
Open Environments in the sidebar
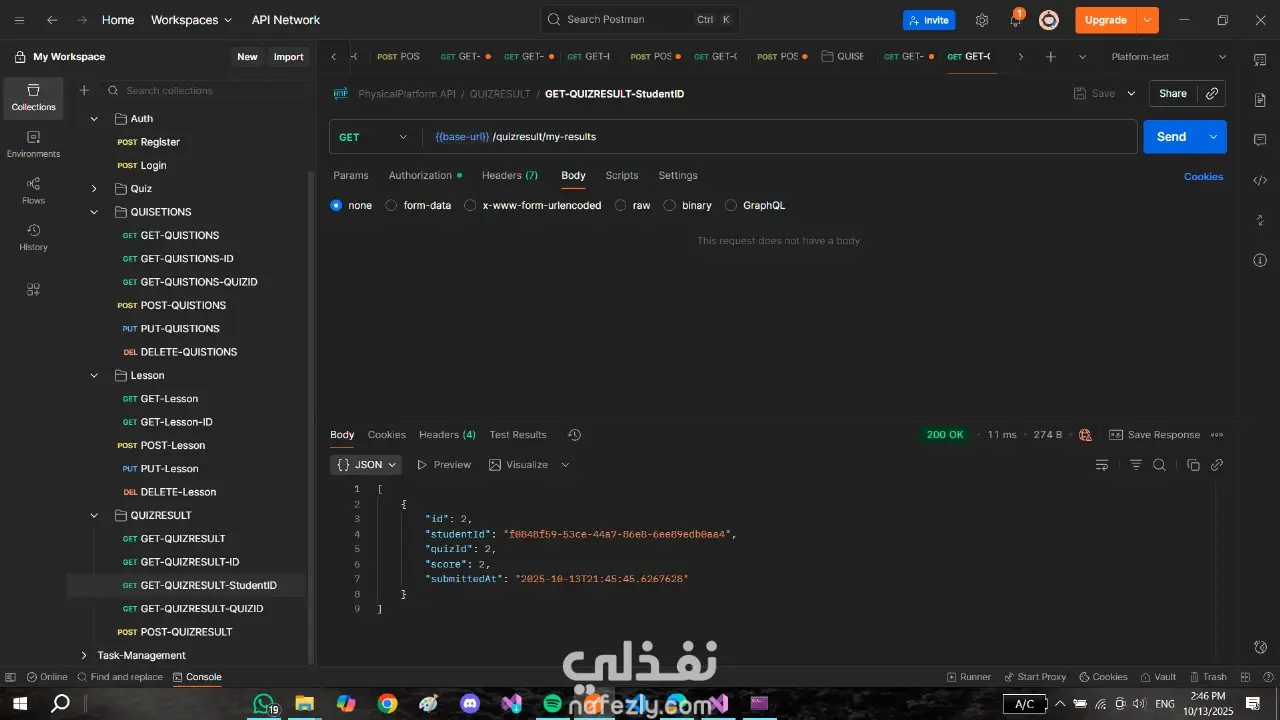[33, 144]
